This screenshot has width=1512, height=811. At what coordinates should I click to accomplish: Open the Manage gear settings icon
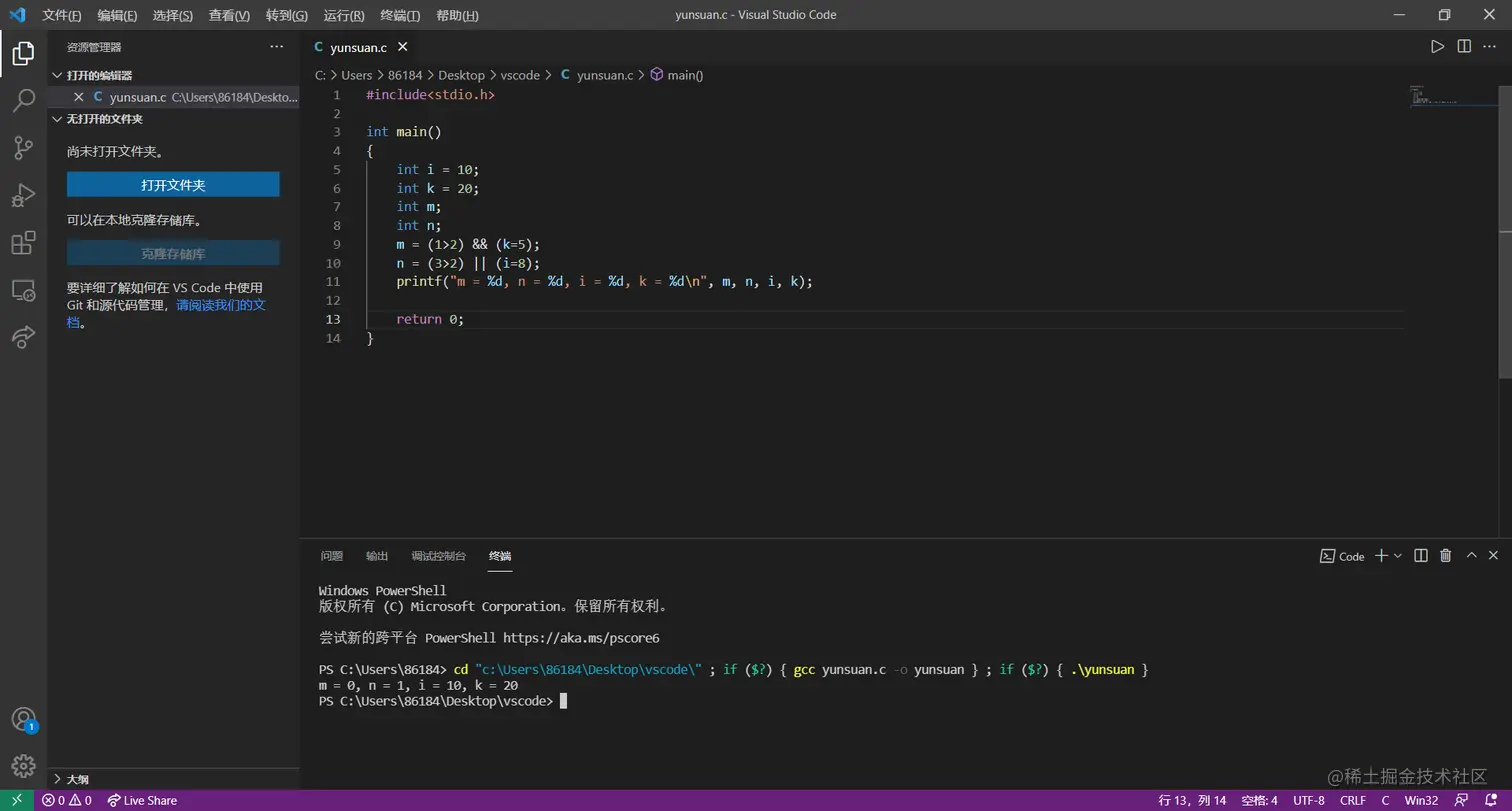pyautogui.click(x=23, y=765)
